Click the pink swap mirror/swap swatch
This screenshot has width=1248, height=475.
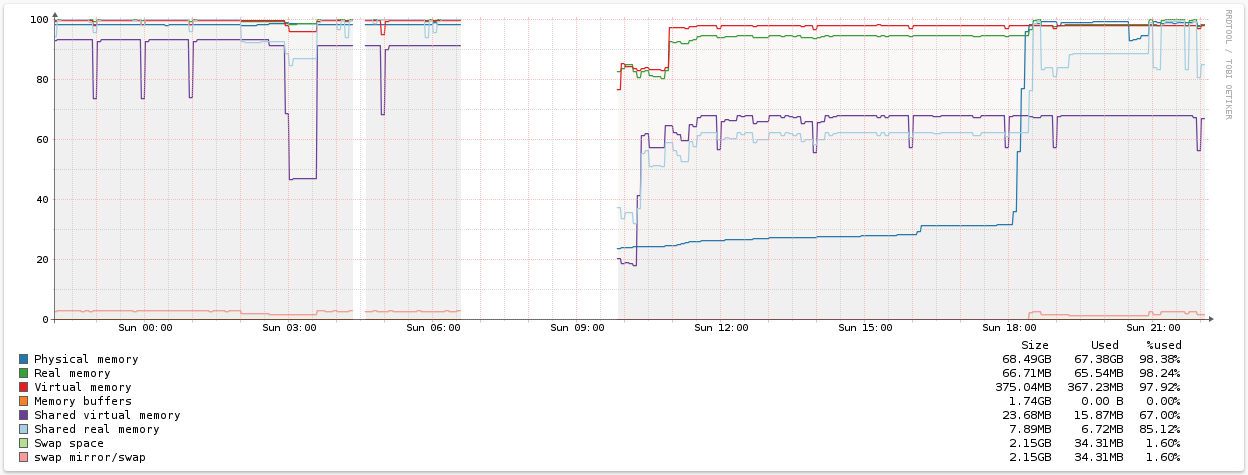point(23,457)
